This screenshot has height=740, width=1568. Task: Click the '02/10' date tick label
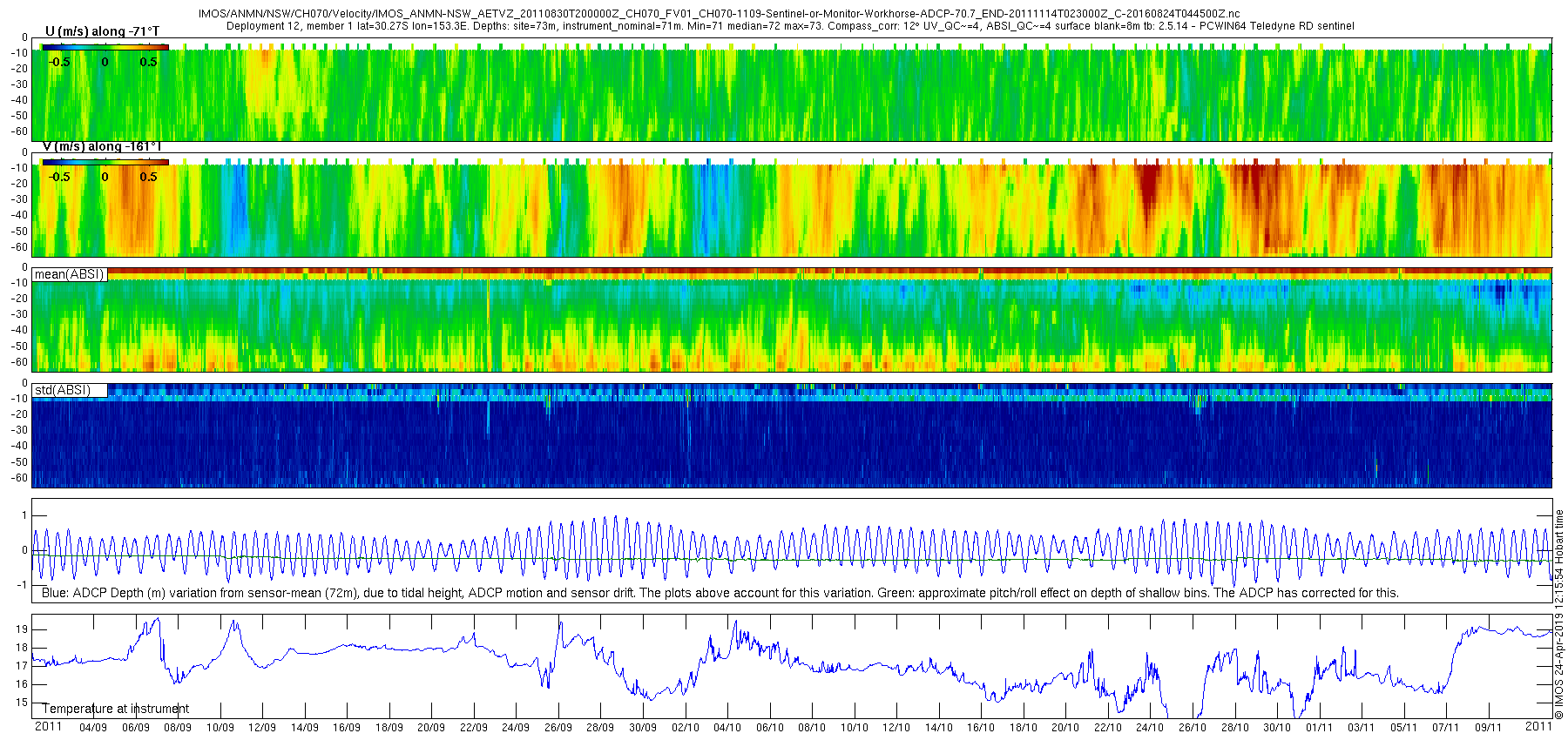(686, 727)
